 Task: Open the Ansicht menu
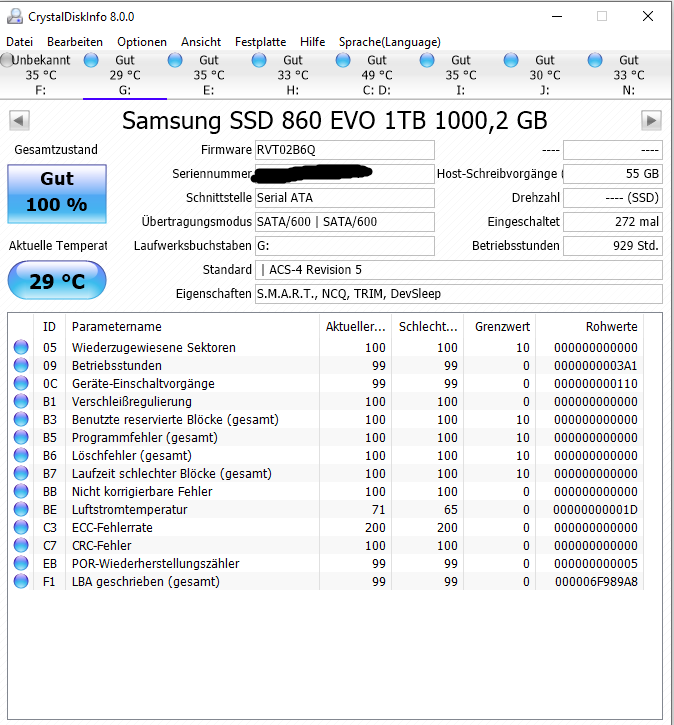[x=201, y=42]
